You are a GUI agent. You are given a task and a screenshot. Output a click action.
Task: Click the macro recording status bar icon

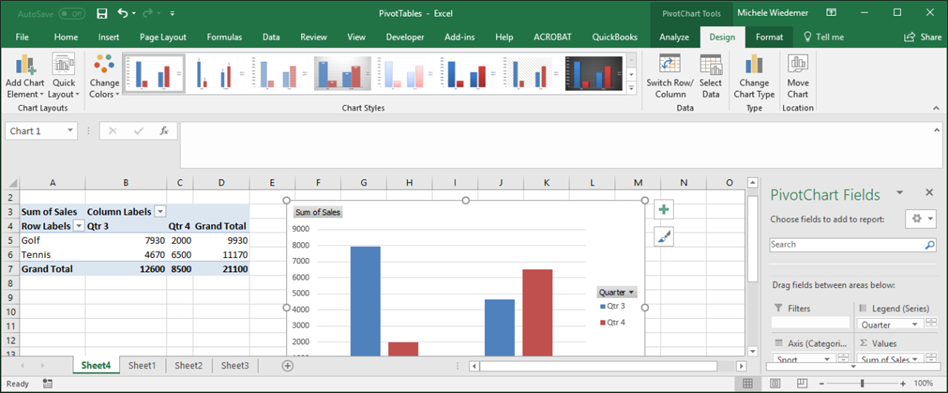(x=48, y=383)
